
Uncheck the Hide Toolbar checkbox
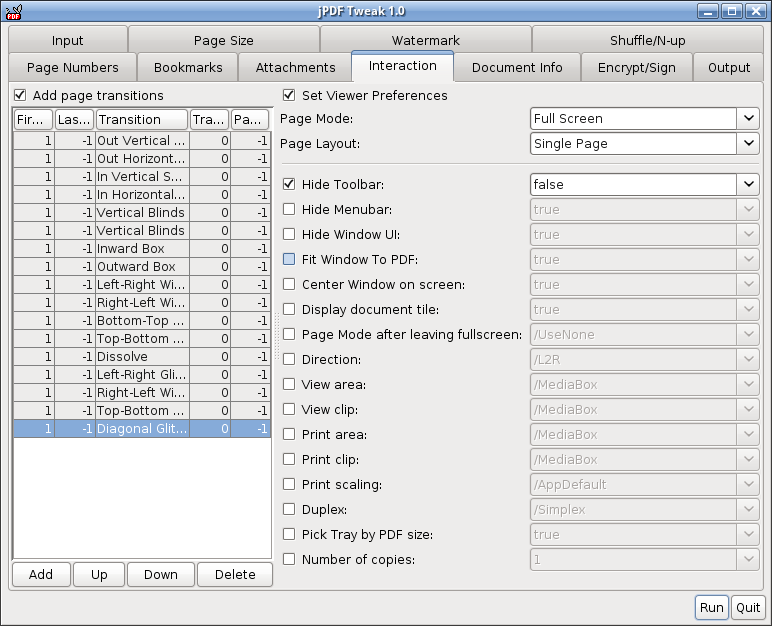289,184
